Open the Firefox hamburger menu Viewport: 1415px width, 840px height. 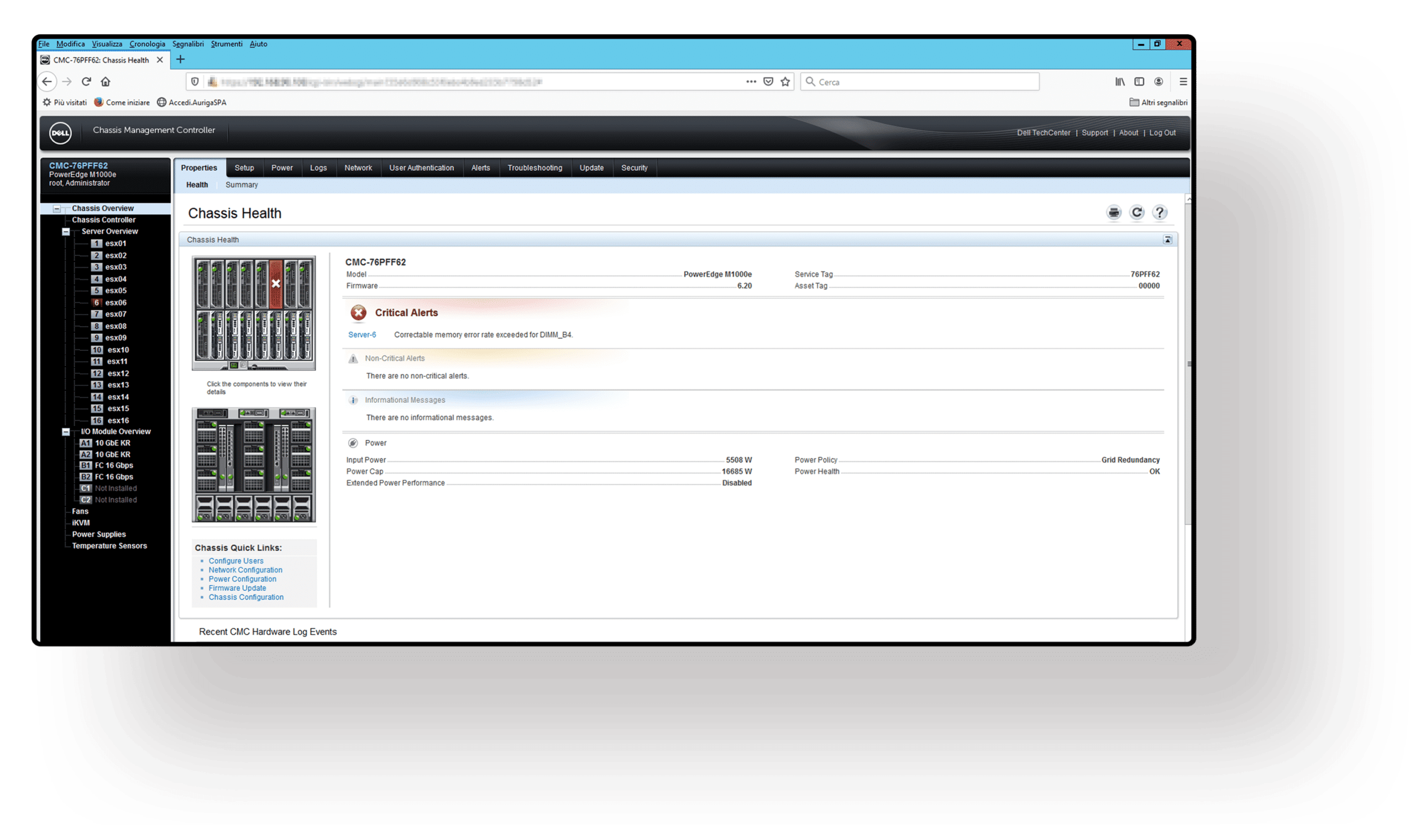pyautogui.click(x=1183, y=81)
